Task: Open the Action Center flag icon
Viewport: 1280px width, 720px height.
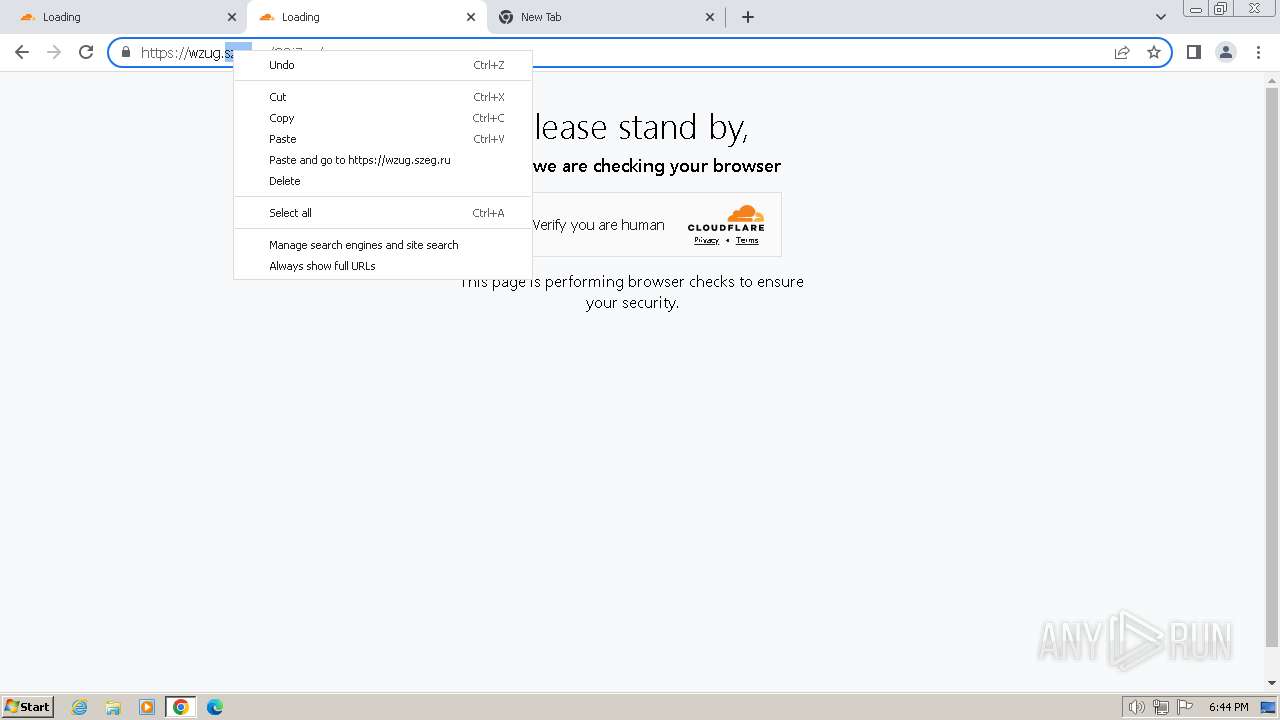Action: tap(1185, 707)
